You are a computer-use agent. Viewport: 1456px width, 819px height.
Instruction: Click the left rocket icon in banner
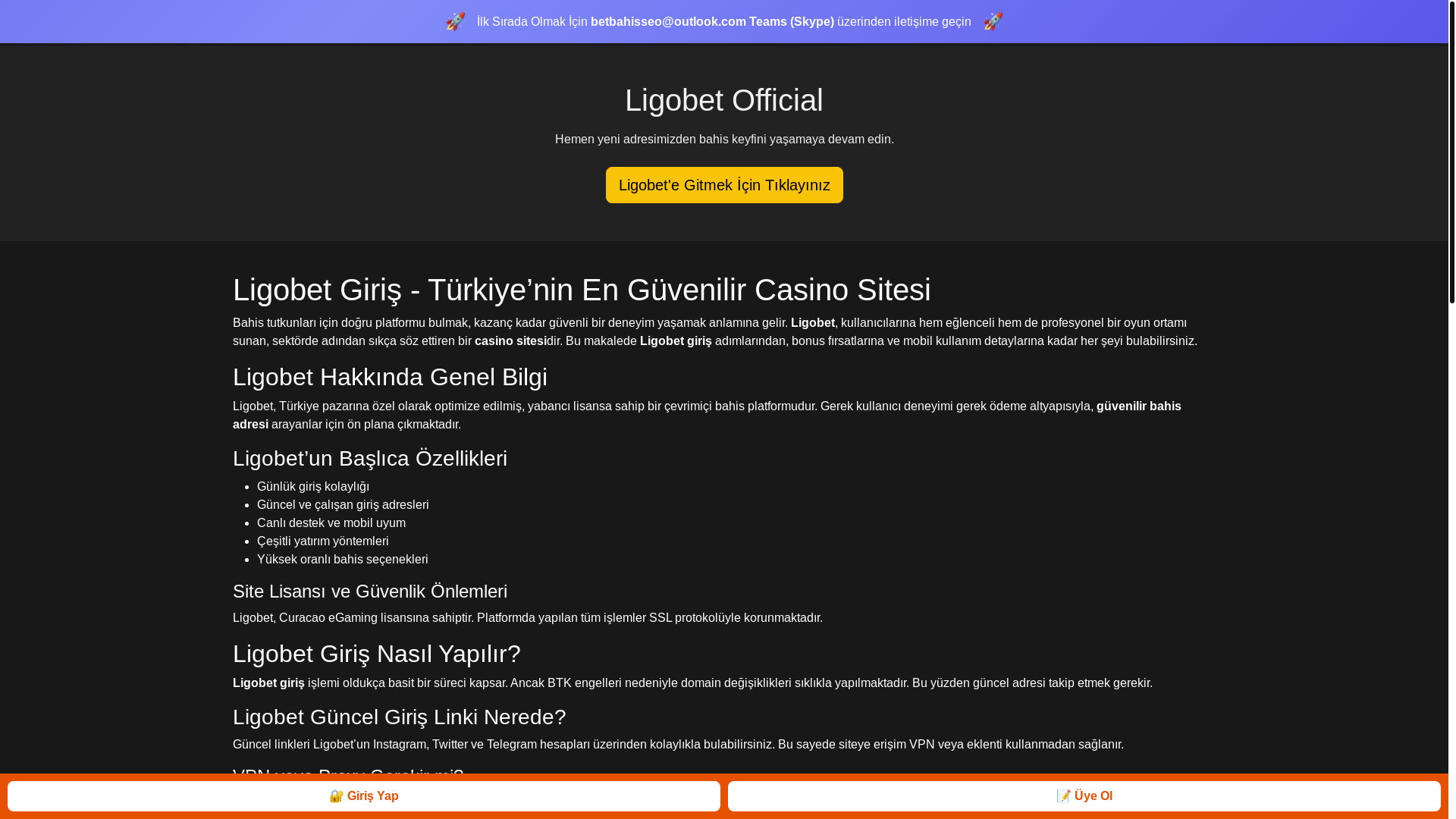[456, 21]
